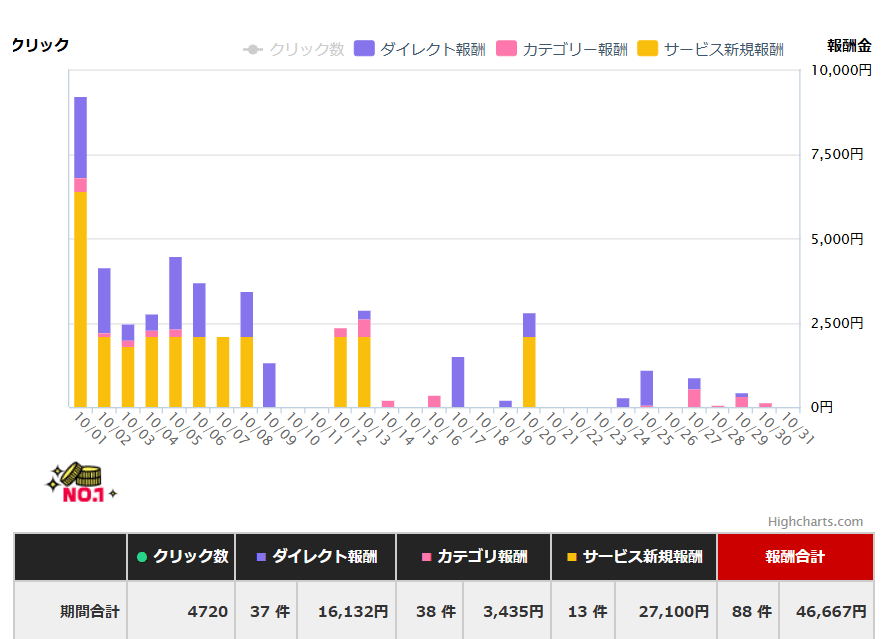Click pink square icon beside カテゴリ報酬 header
This screenshot has width=889, height=639.
click(x=427, y=557)
